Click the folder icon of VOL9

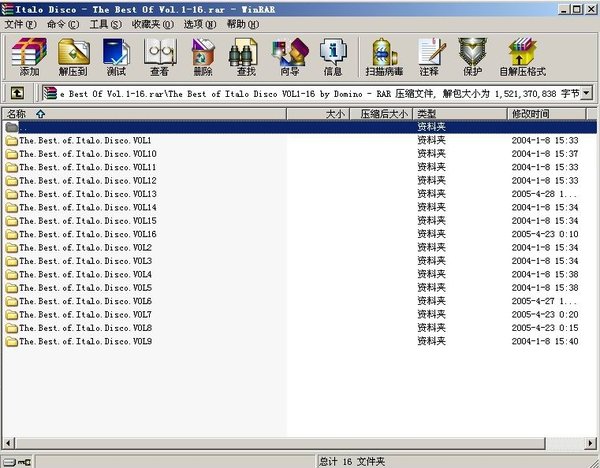click(12, 341)
